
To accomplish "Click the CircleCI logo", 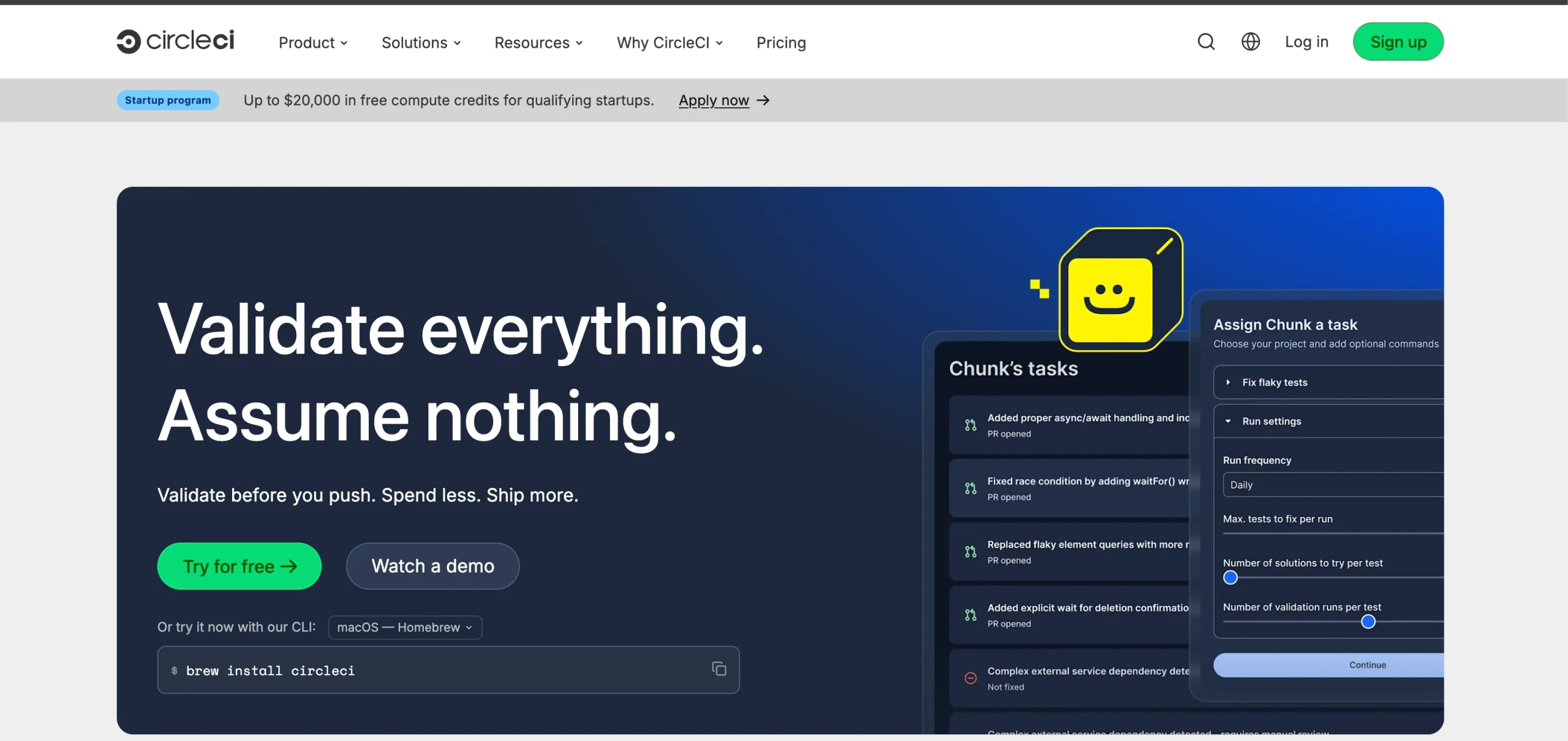I will [x=175, y=41].
